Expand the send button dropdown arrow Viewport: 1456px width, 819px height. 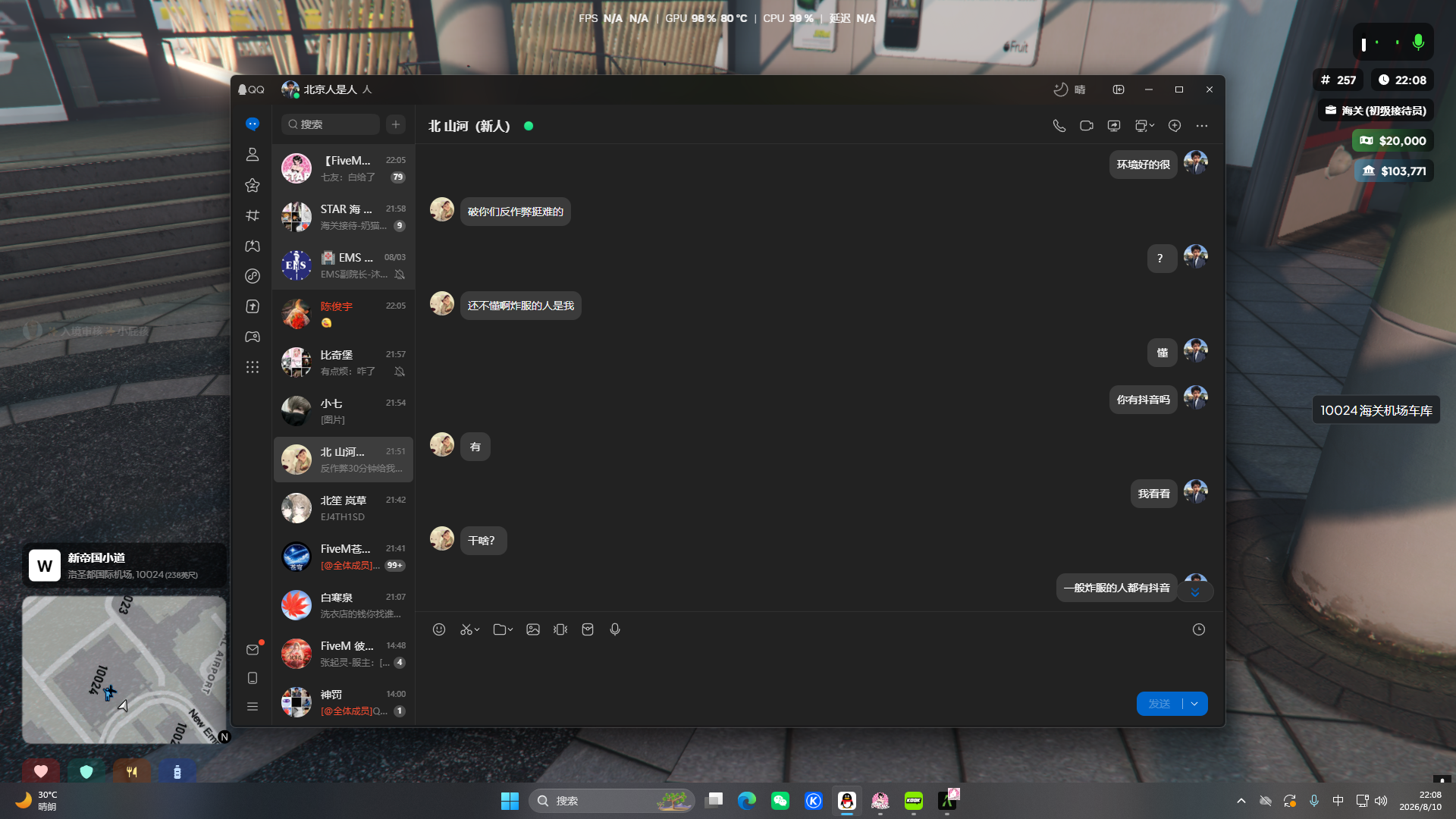pyautogui.click(x=1195, y=704)
